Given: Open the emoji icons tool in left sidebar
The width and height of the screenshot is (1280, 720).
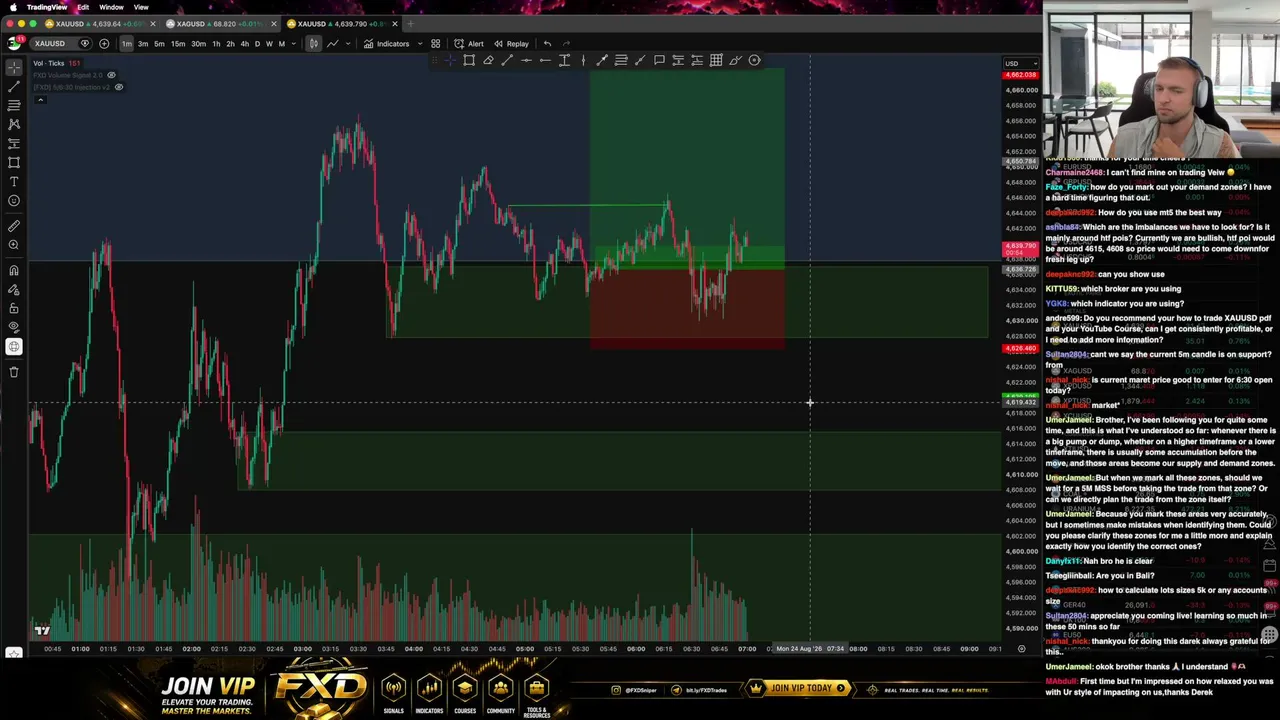Looking at the screenshot, I should [x=14, y=200].
